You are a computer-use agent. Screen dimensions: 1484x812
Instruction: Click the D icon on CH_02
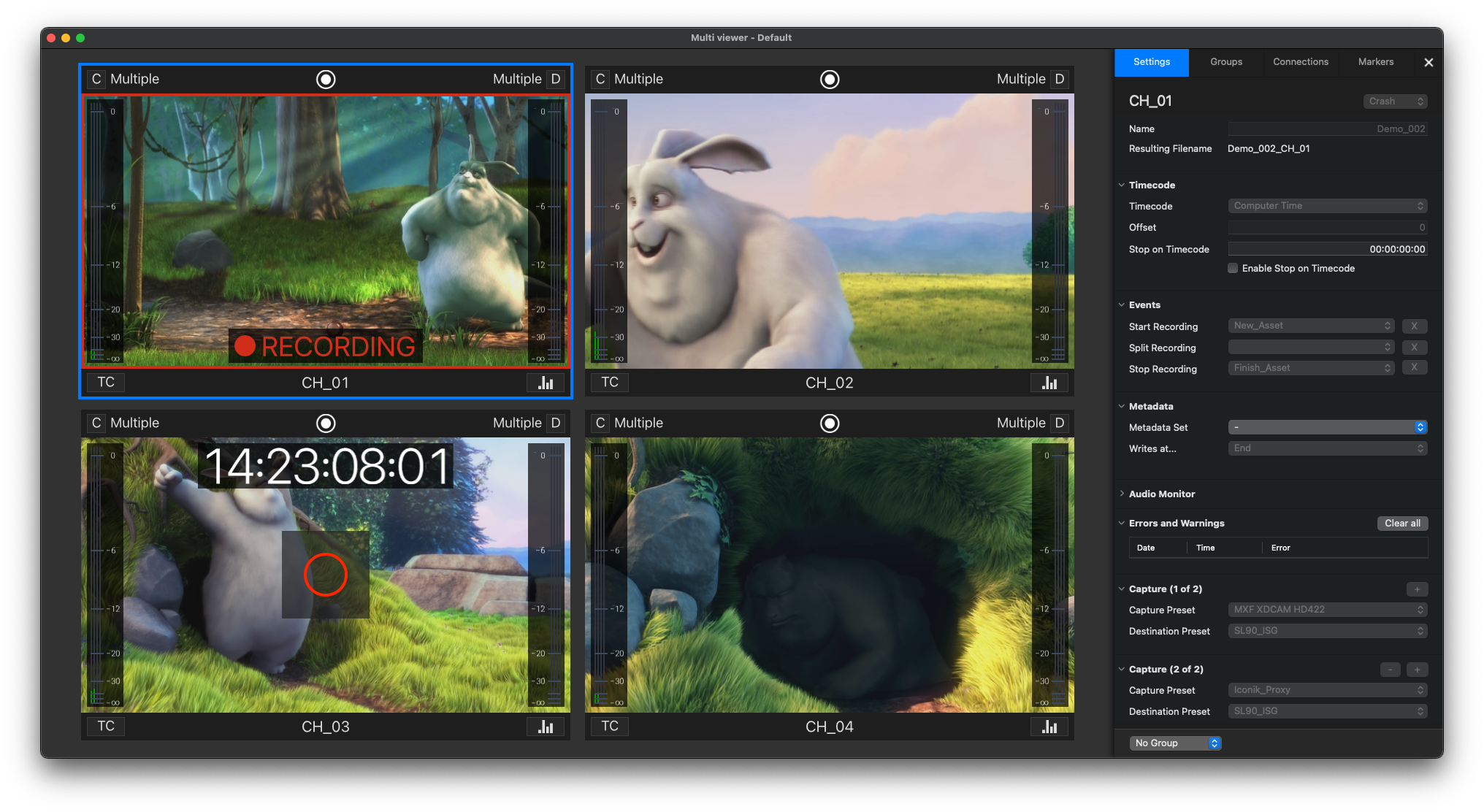tap(1060, 79)
